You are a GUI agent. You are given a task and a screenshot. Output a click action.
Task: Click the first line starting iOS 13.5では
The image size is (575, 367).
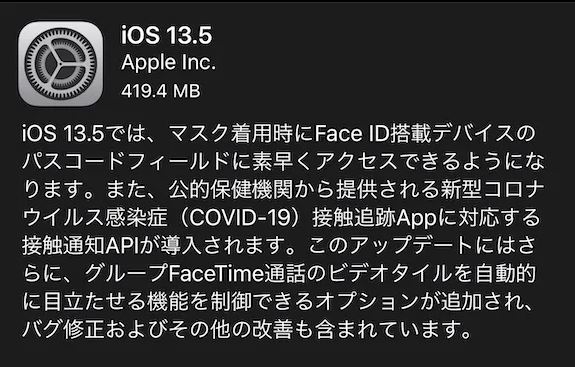279,134
